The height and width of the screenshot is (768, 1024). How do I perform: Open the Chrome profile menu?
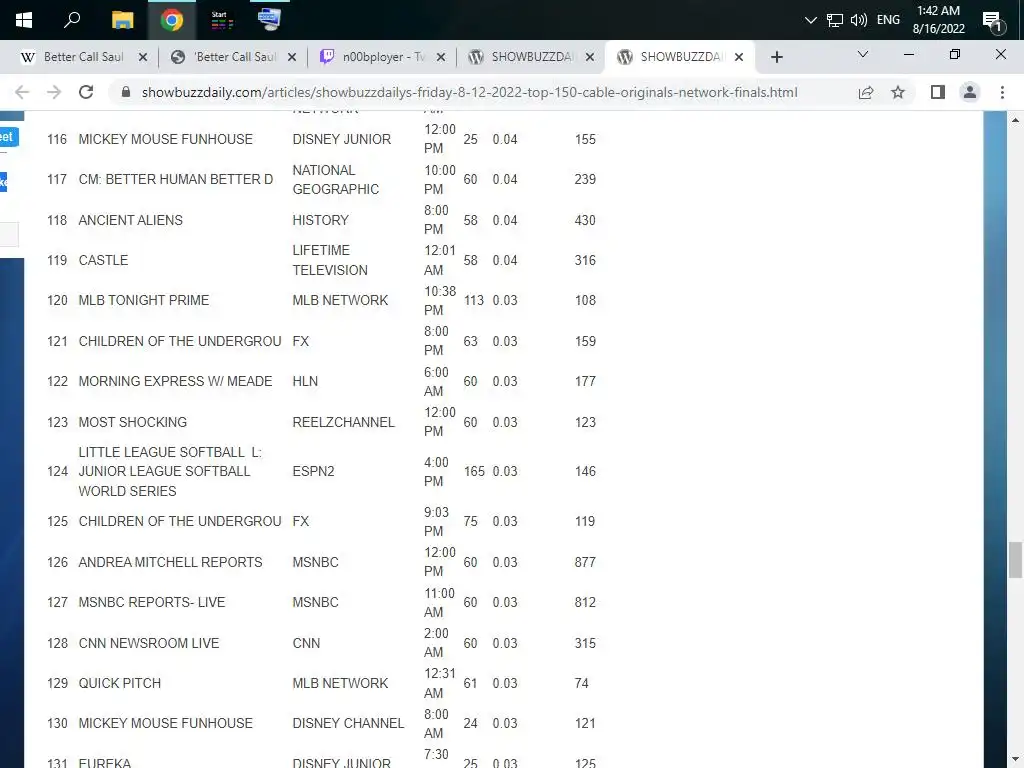pos(970,92)
